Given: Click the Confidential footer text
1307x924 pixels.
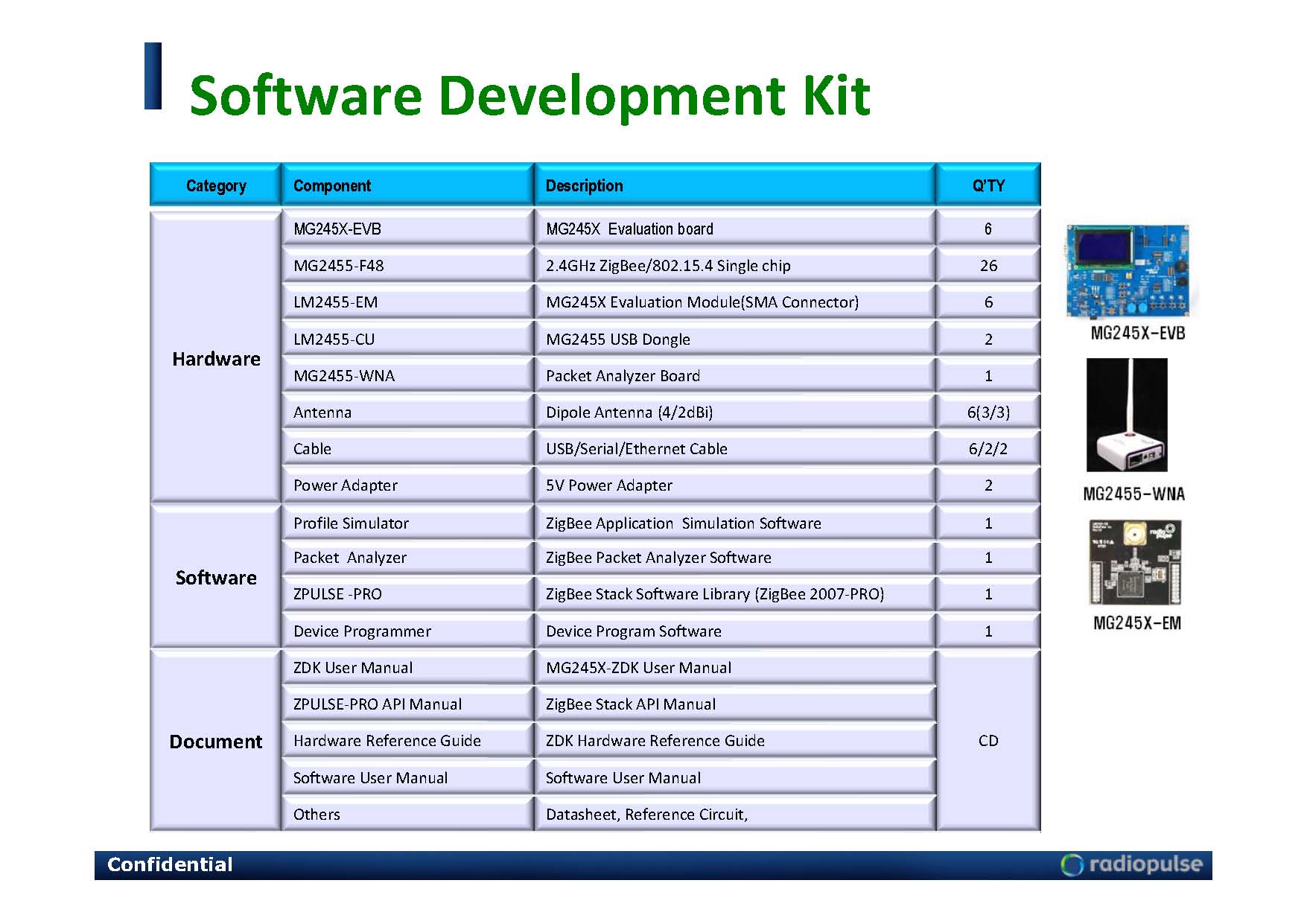Looking at the screenshot, I should coord(170,864).
